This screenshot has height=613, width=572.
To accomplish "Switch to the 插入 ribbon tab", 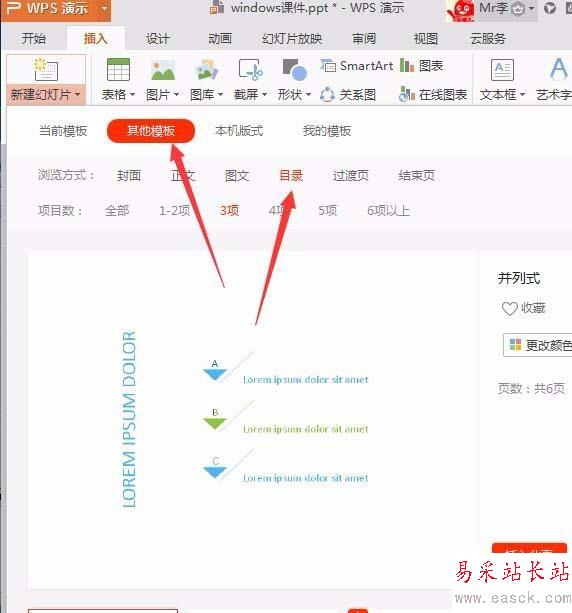I will [x=96, y=39].
